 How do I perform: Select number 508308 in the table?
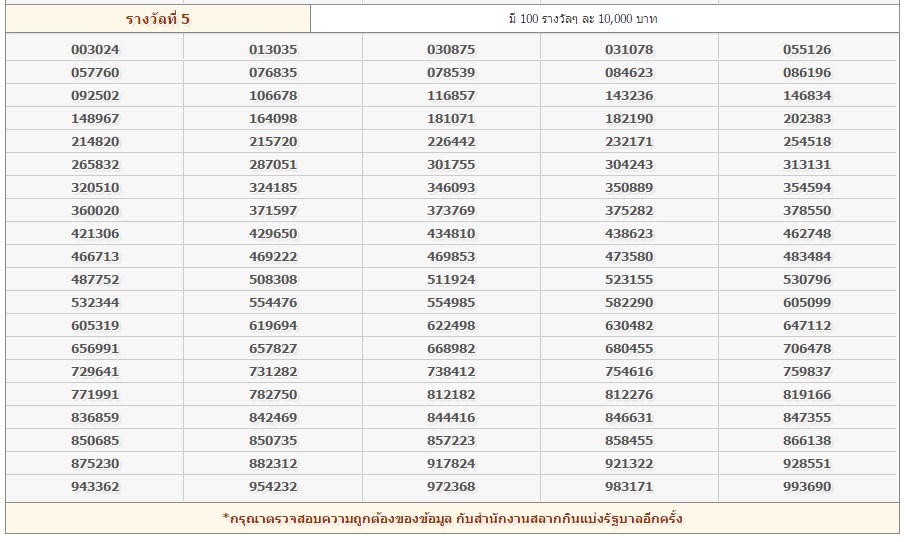pyautogui.click(x=273, y=279)
